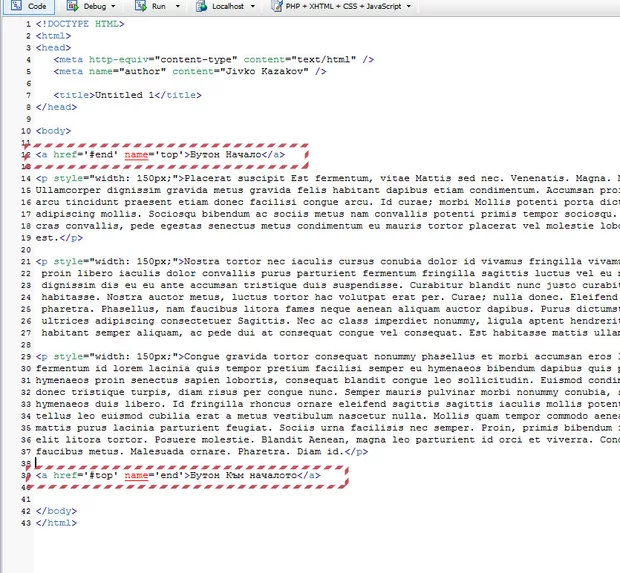Click the line starting 'ultrices adipiscing consectetuer'
This screenshot has height=573, width=620.
point(331,321)
